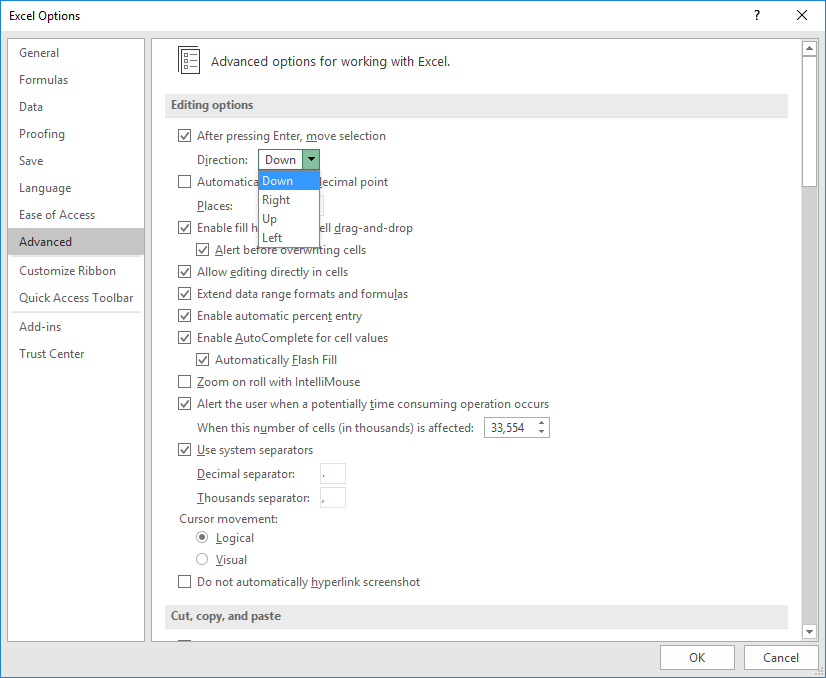The width and height of the screenshot is (826, 678).
Task: Check Do not automatically hyperlink screenshot
Action: click(184, 582)
